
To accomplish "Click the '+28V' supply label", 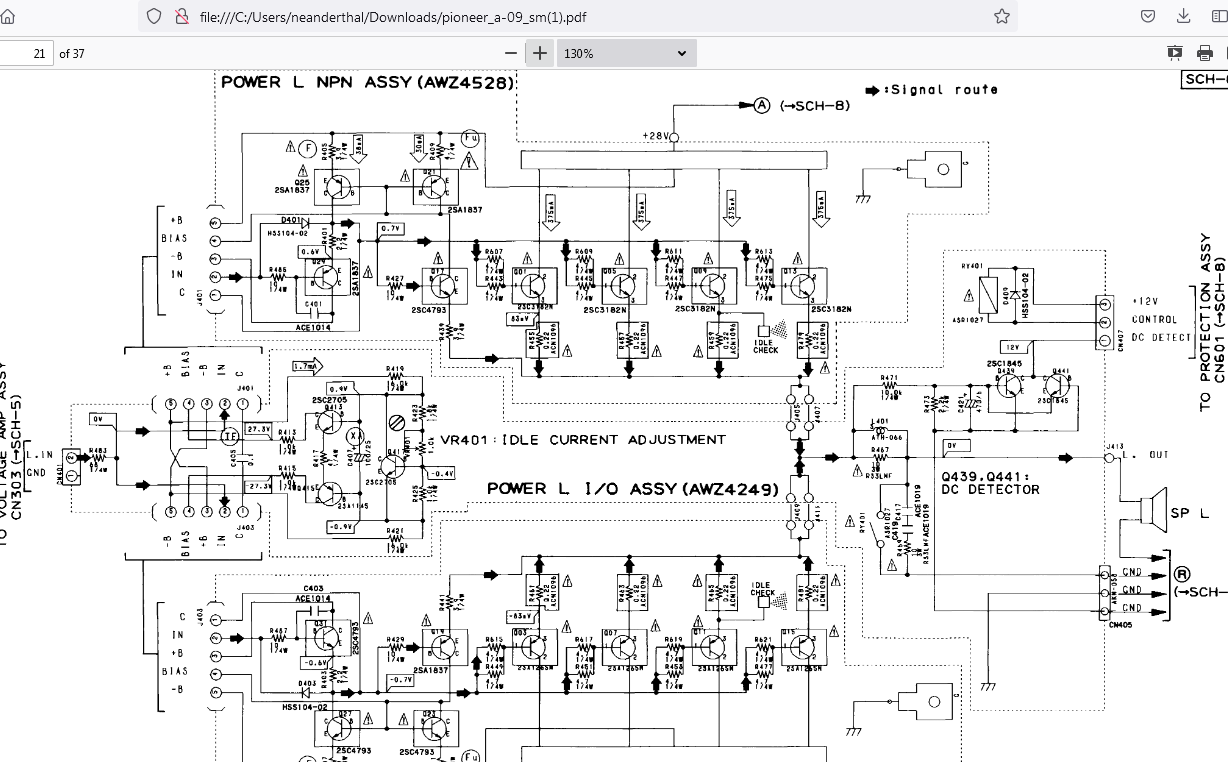I will pyautogui.click(x=655, y=135).
